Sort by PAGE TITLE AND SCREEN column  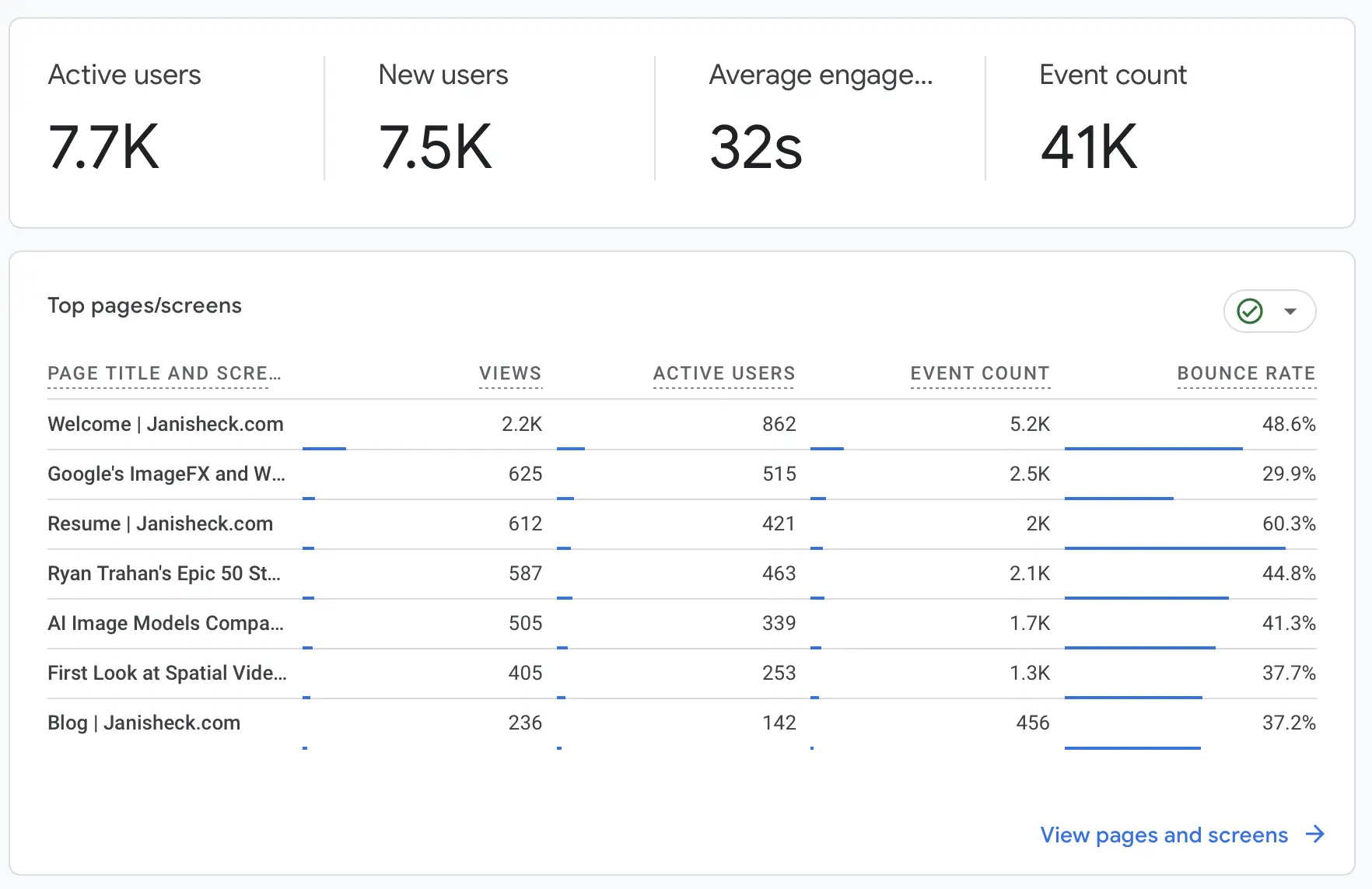click(163, 373)
